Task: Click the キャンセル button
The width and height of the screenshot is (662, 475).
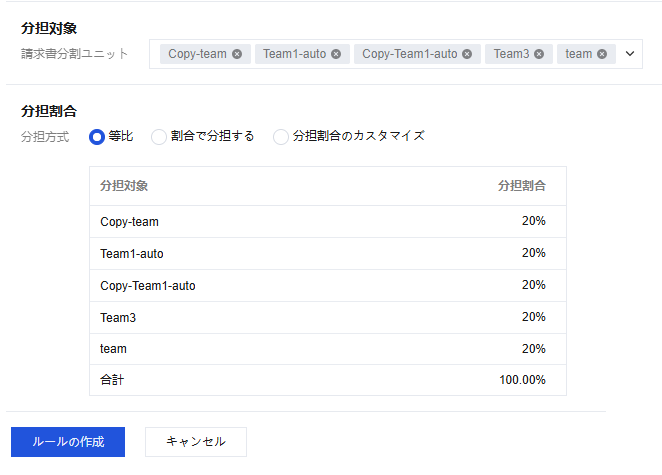Action: (x=196, y=441)
